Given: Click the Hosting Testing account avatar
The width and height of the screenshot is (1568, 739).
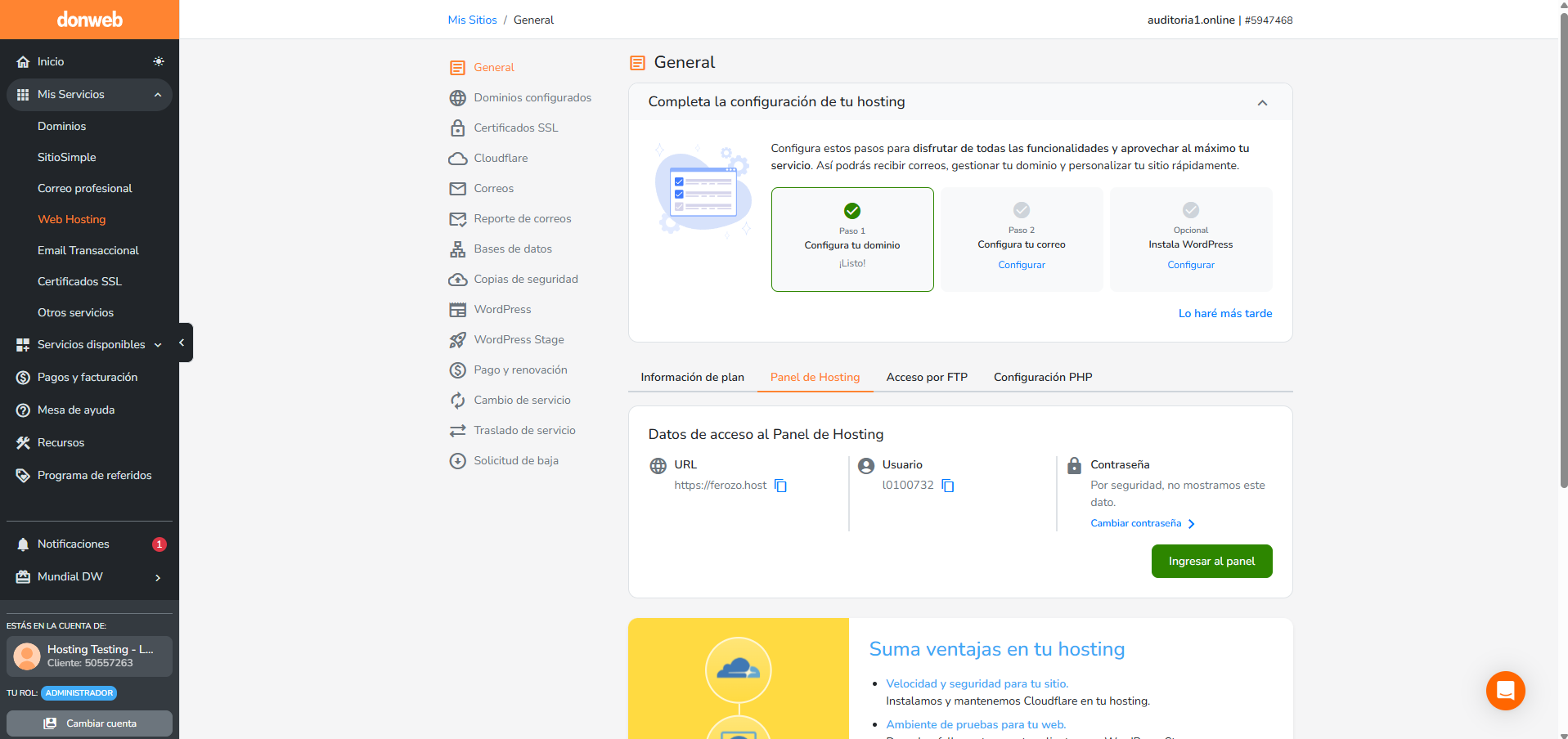Looking at the screenshot, I should point(27,656).
